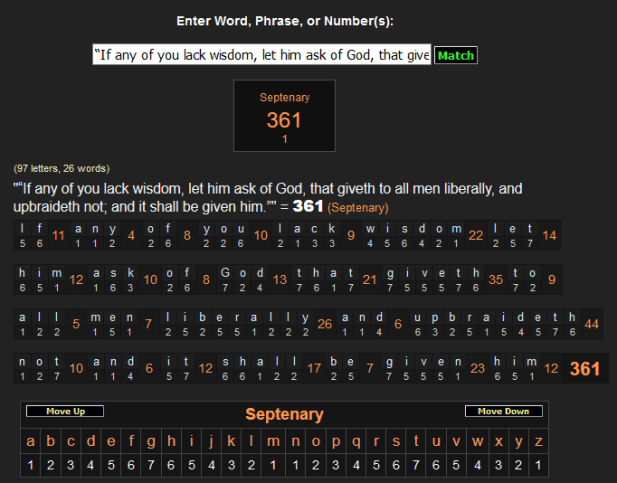Click letter 'a' in the cipher chart
The image size is (617, 483).
(29, 441)
